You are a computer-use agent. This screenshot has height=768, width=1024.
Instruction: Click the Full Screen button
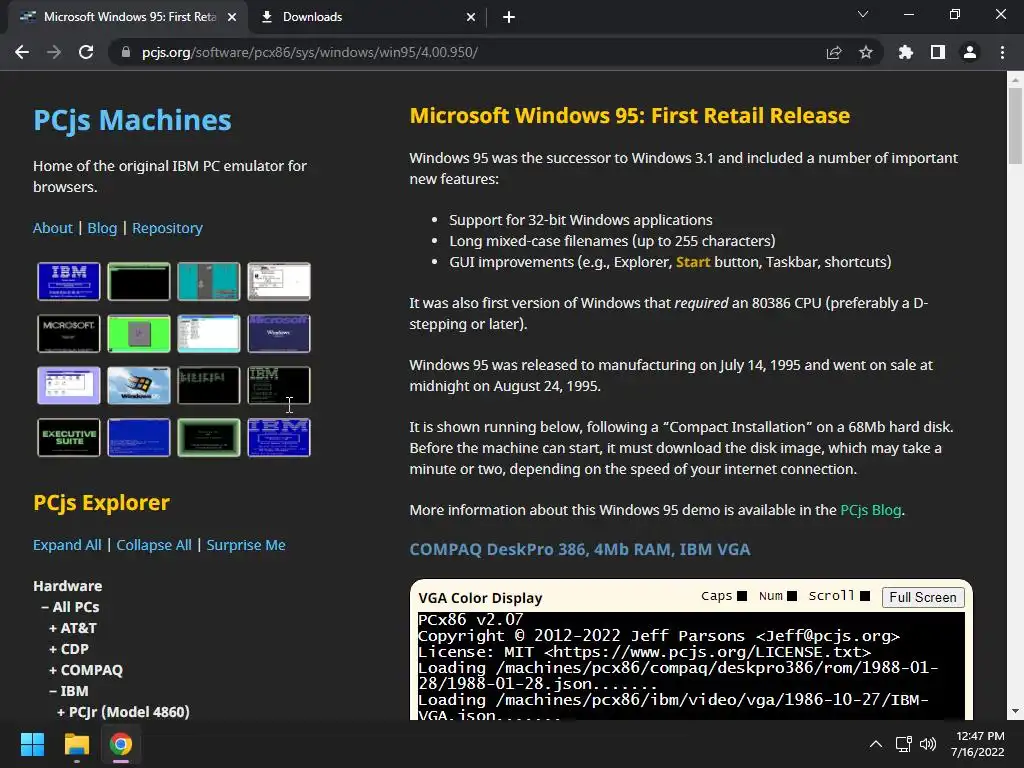[x=923, y=597]
